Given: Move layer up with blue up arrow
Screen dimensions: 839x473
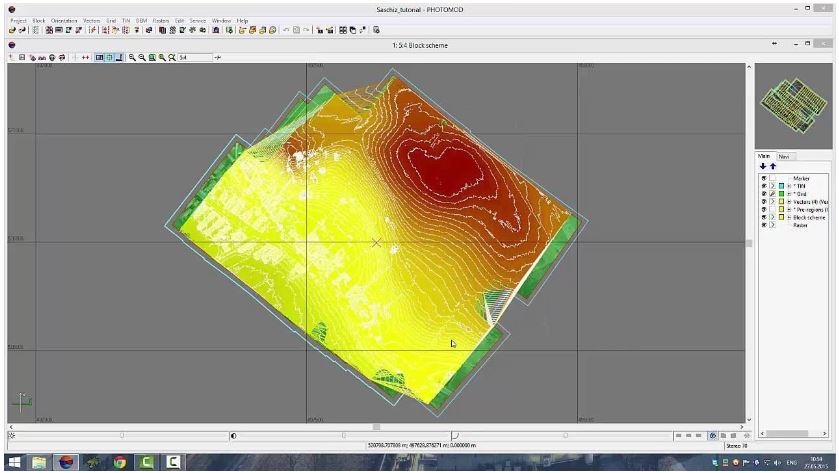Looking at the screenshot, I should click(x=771, y=166).
